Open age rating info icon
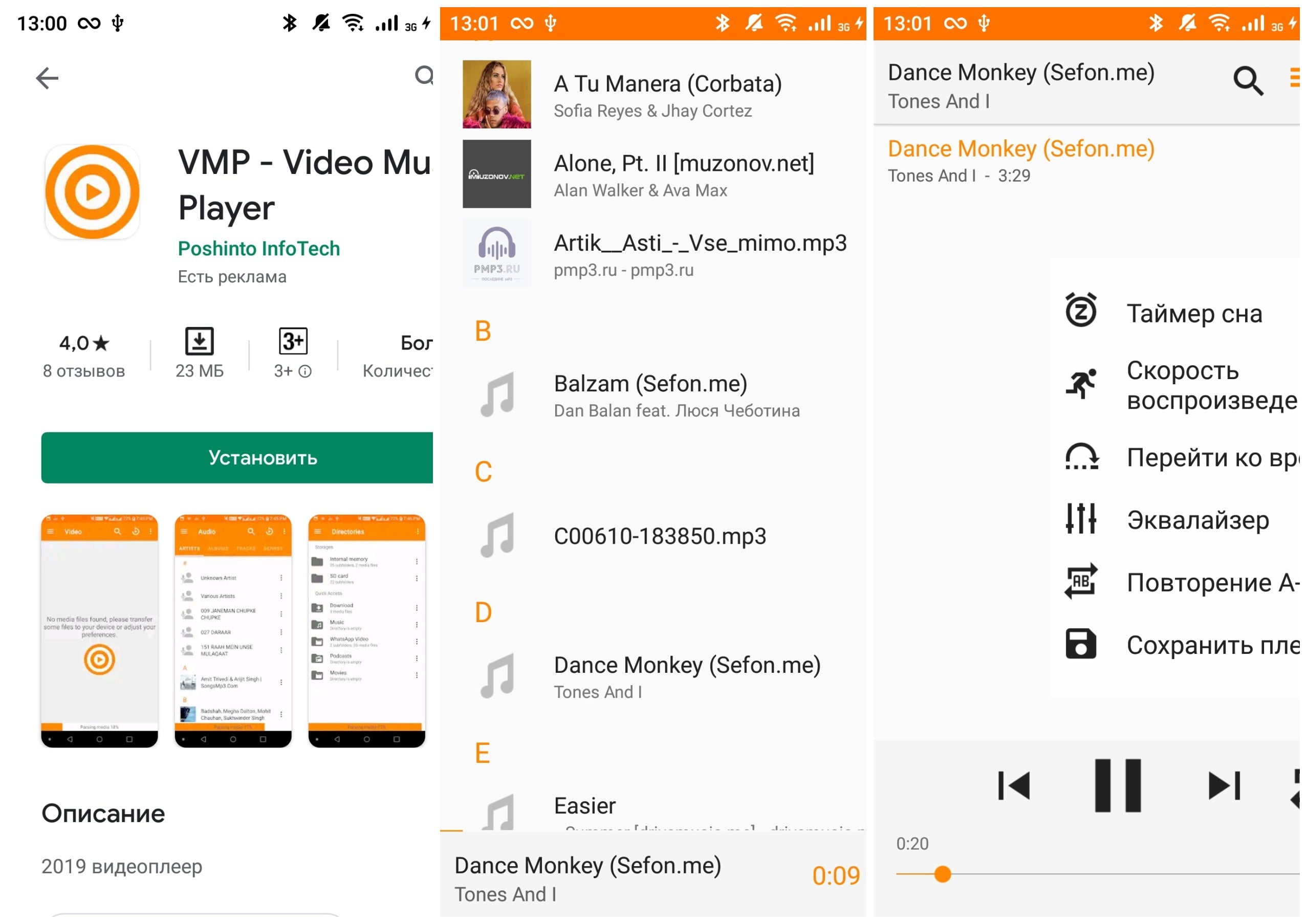The height and width of the screenshot is (924, 1307). pyautogui.click(x=306, y=371)
